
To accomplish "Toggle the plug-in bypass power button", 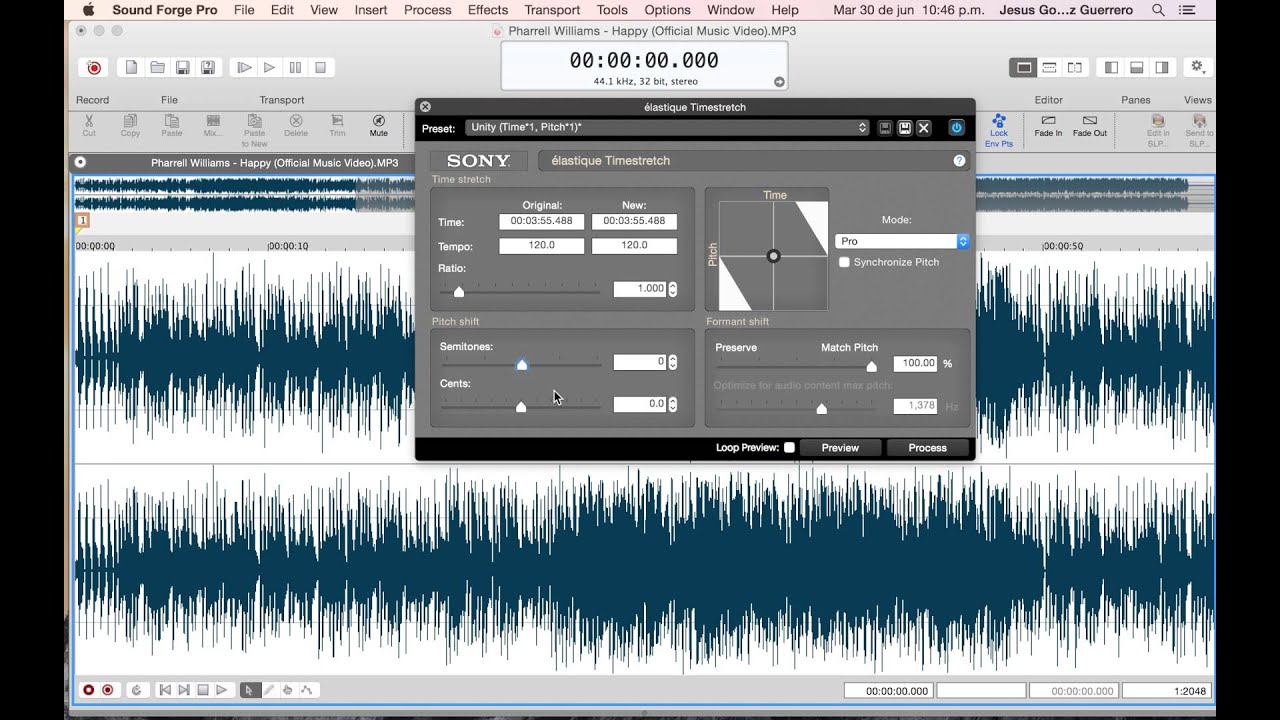I will (x=957, y=128).
